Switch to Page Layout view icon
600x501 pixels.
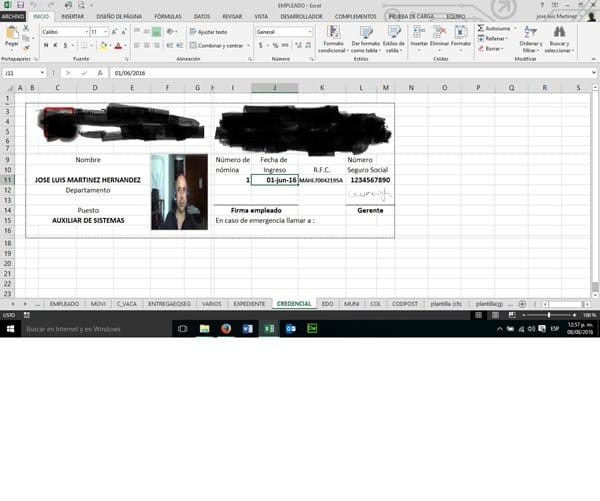pos(495,315)
